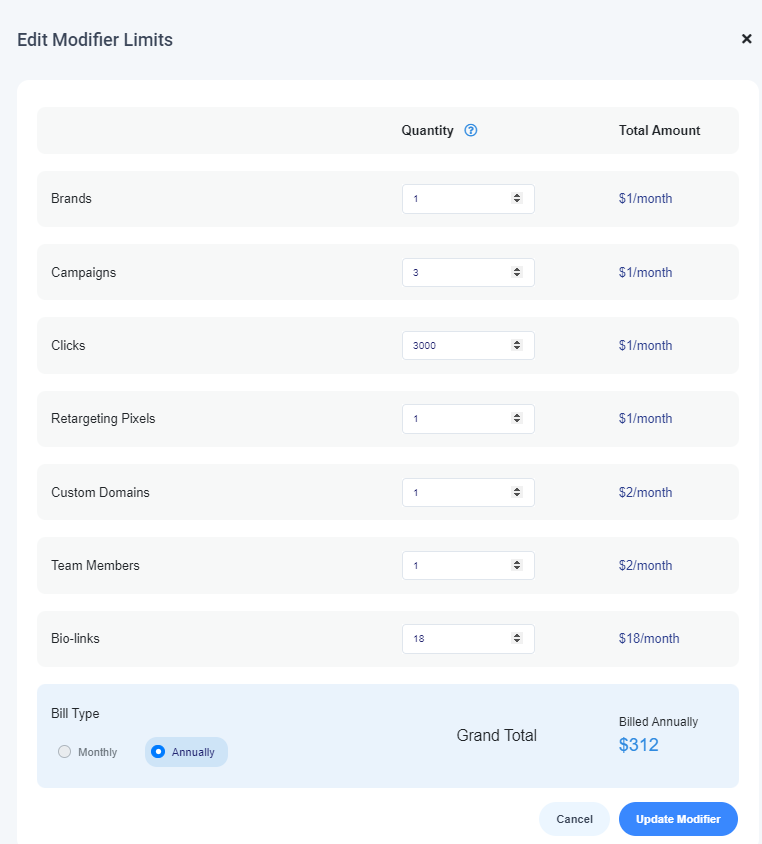This screenshot has height=844, width=762.
Task: Focus the Retargeting Pixels quantity input
Action: tap(455, 419)
